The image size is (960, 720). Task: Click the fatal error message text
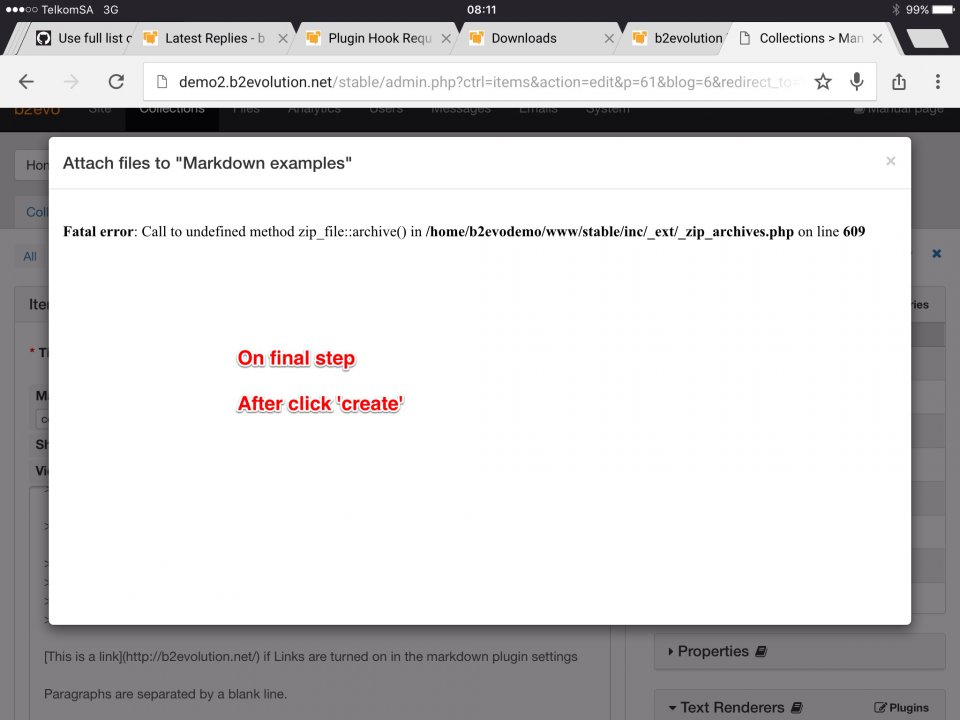464,231
